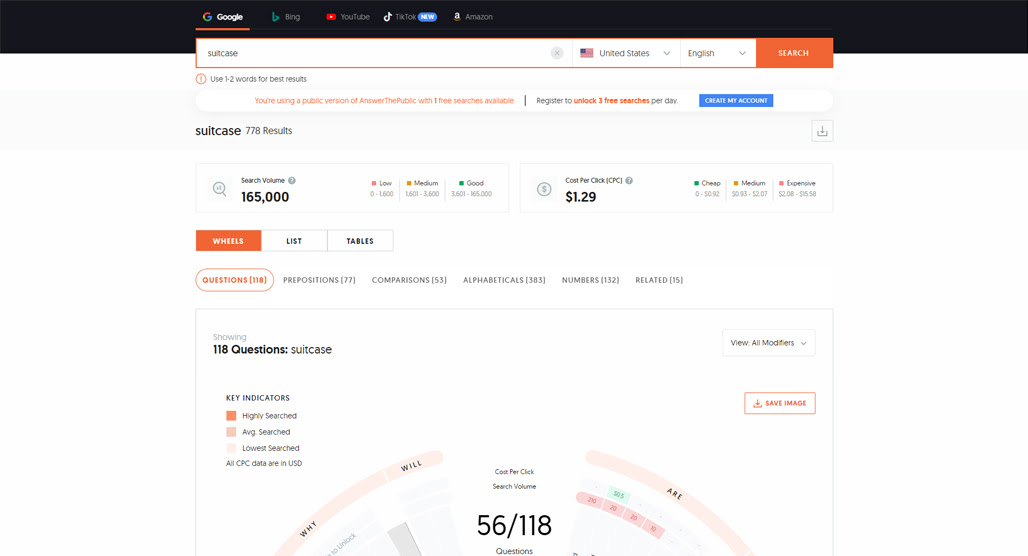Open the View: All Modifiers dropdown
Viewport: 1028px width, 556px height.
[768, 343]
